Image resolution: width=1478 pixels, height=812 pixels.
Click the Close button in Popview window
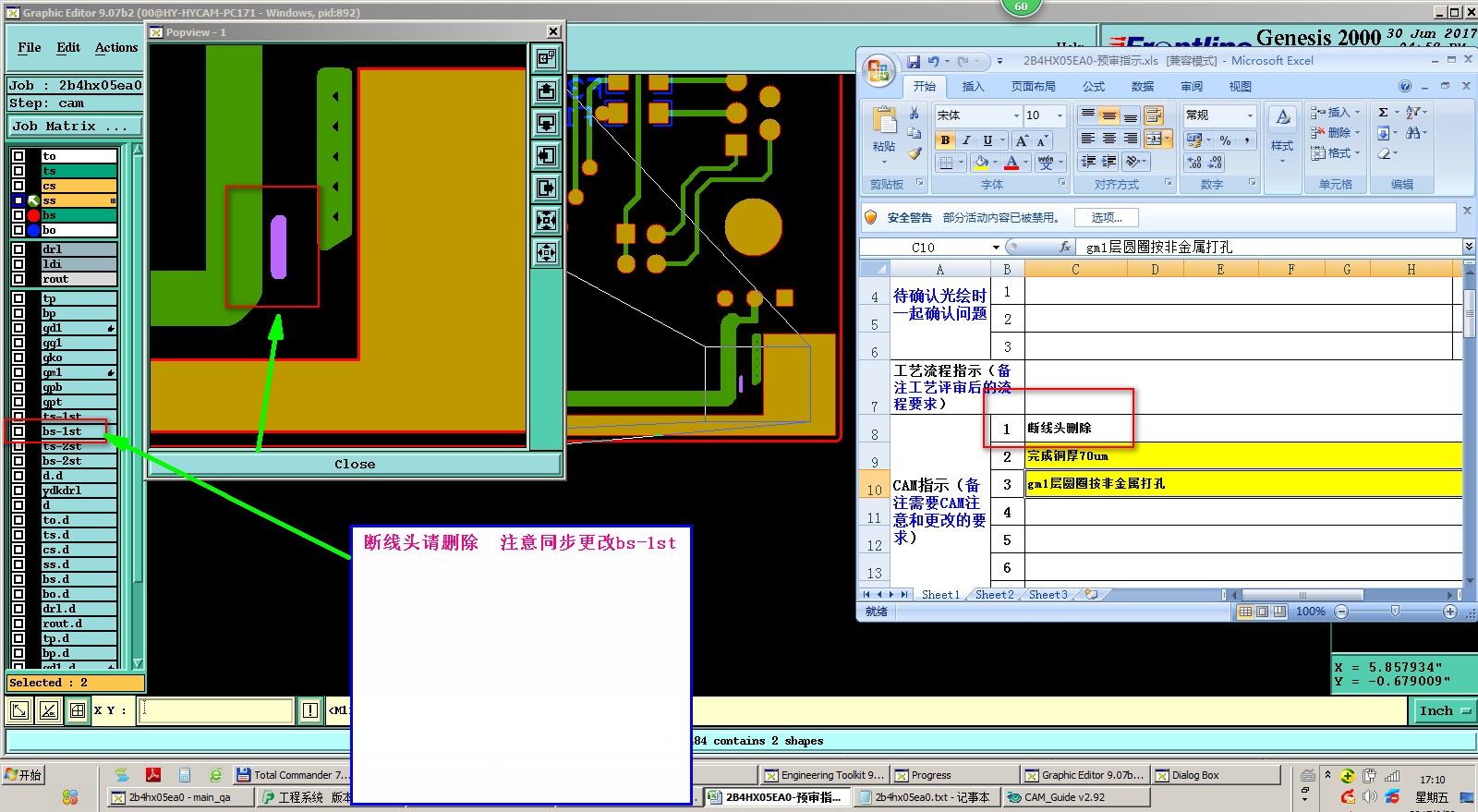[355, 464]
